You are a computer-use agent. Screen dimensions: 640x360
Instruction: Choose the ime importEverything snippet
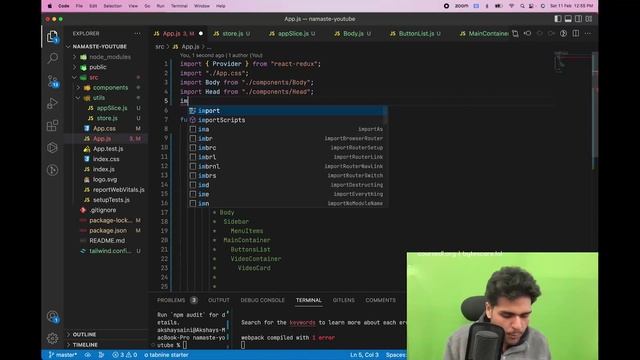pos(287,194)
